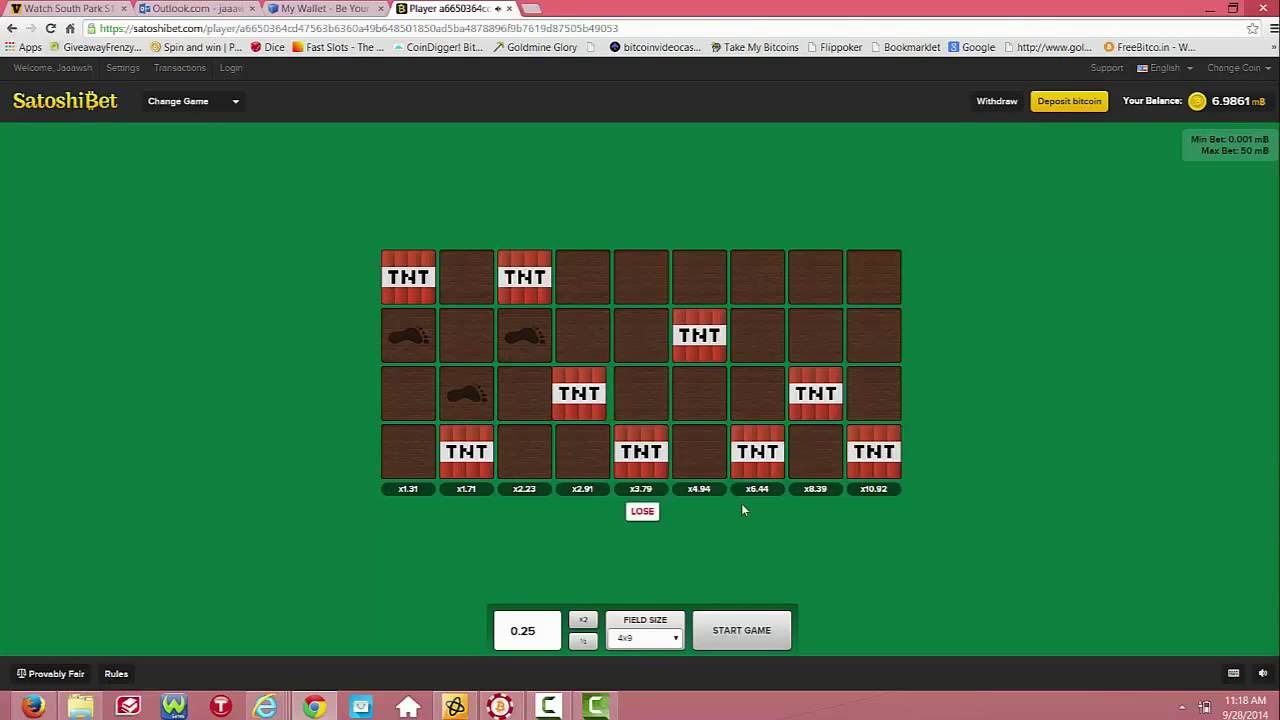The image size is (1280, 720).
Task: Click the Deposit bitcoin button
Action: (x=1069, y=101)
